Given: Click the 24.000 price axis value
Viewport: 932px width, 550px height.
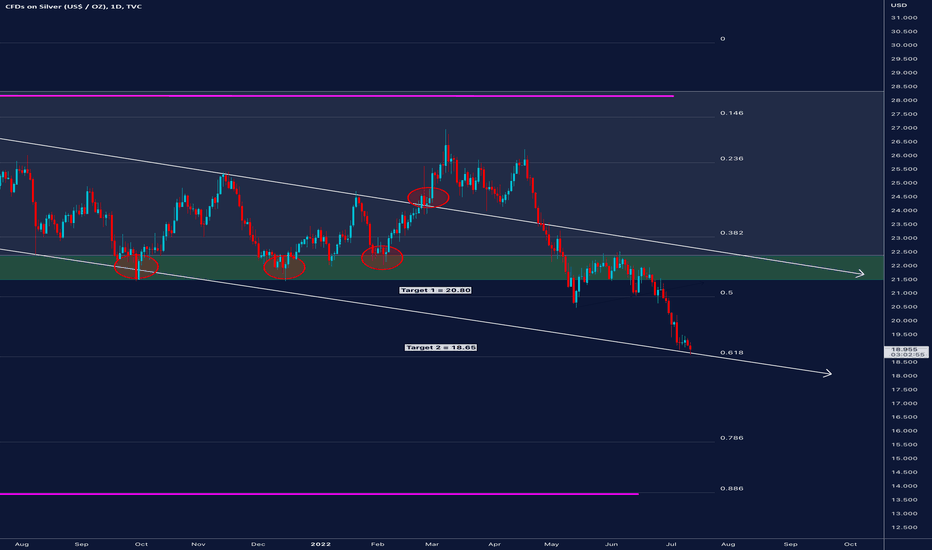Looking at the screenshot, I should point(903,210).
